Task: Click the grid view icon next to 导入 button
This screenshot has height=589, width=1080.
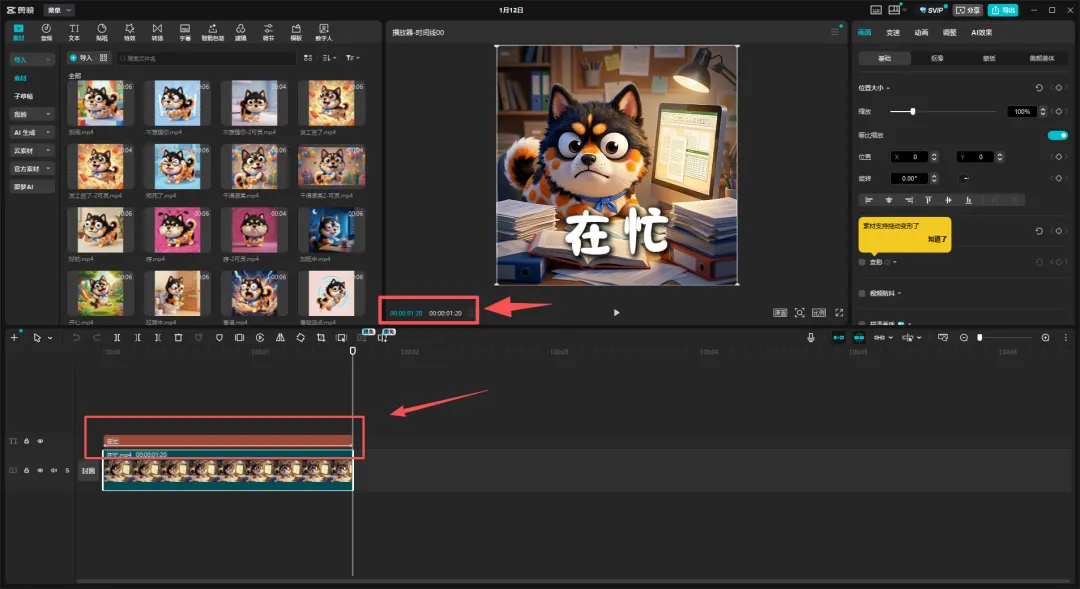Action: point(103,58)
